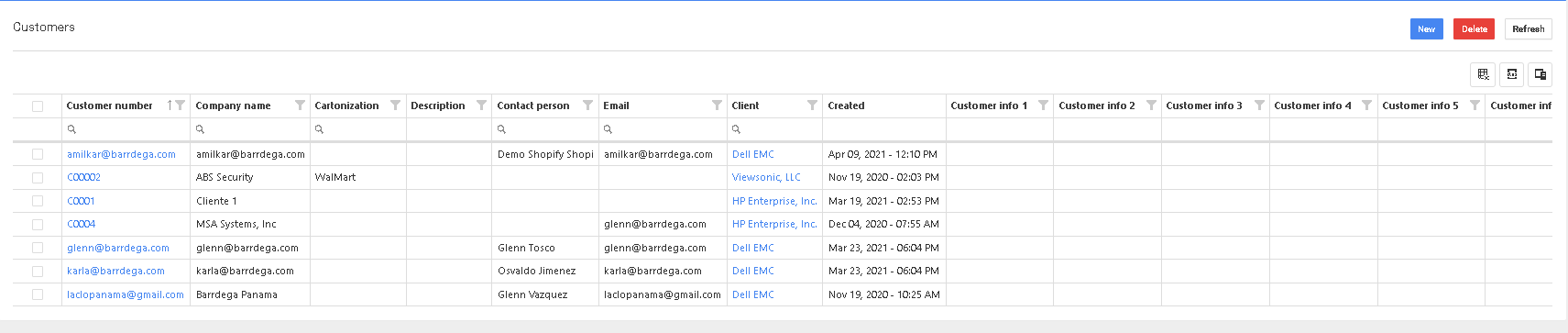Check the C0001 row checkbox
1568x333 pixels.
tap(38, 201)
